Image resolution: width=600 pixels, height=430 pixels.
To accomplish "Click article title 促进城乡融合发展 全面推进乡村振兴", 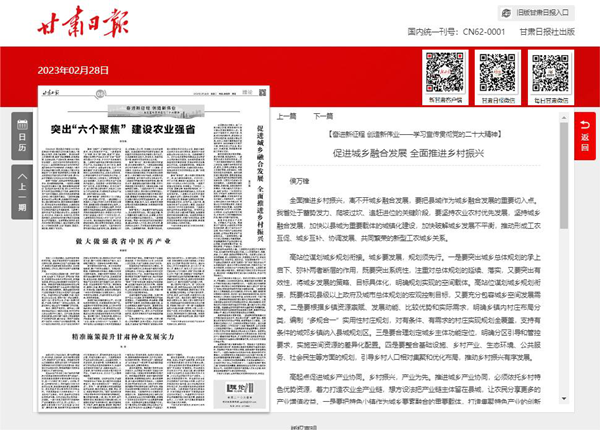I will [408, 153].
